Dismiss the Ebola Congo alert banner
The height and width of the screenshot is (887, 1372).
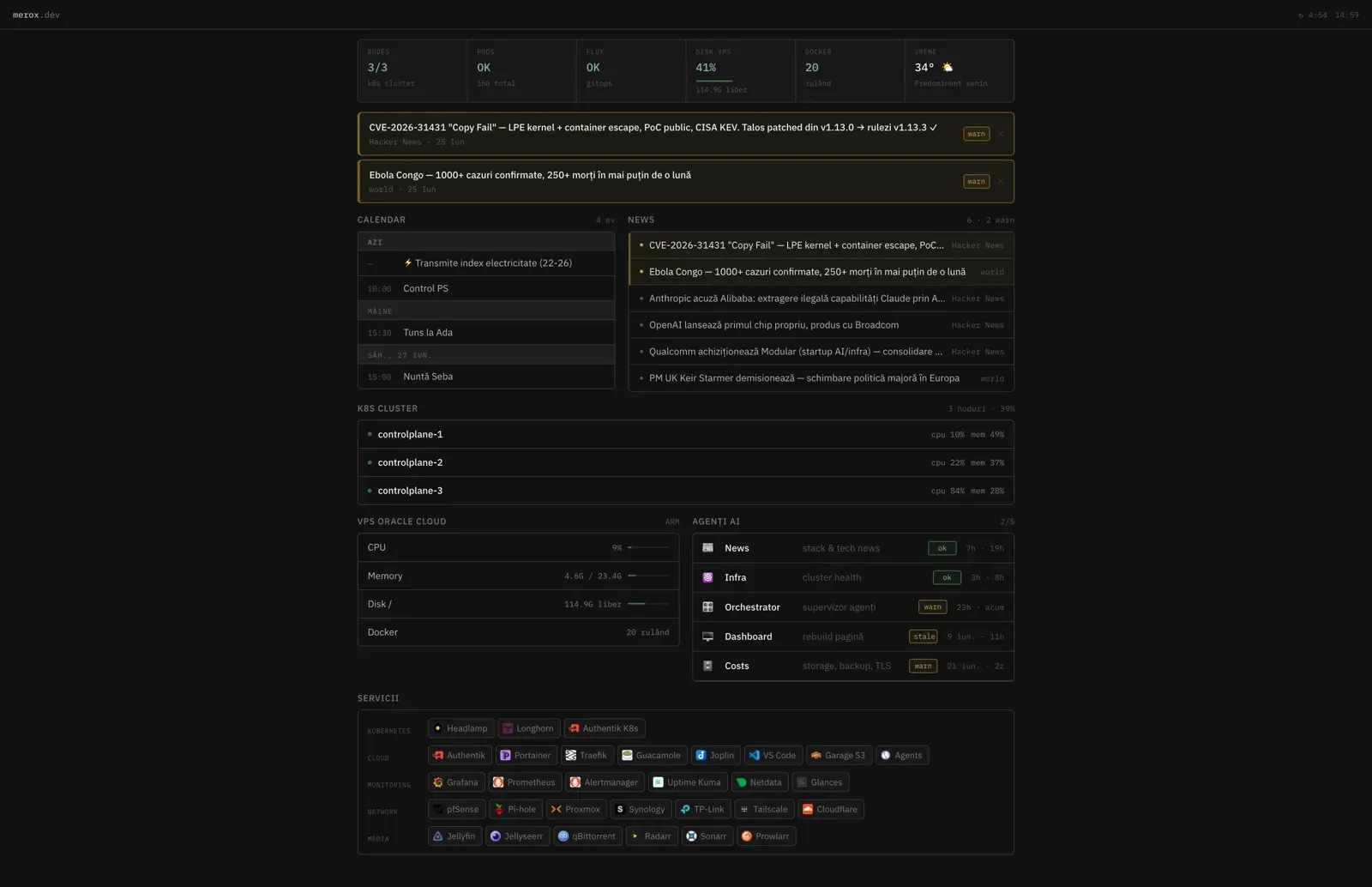pyautogui.click(x=1001, y=181)
